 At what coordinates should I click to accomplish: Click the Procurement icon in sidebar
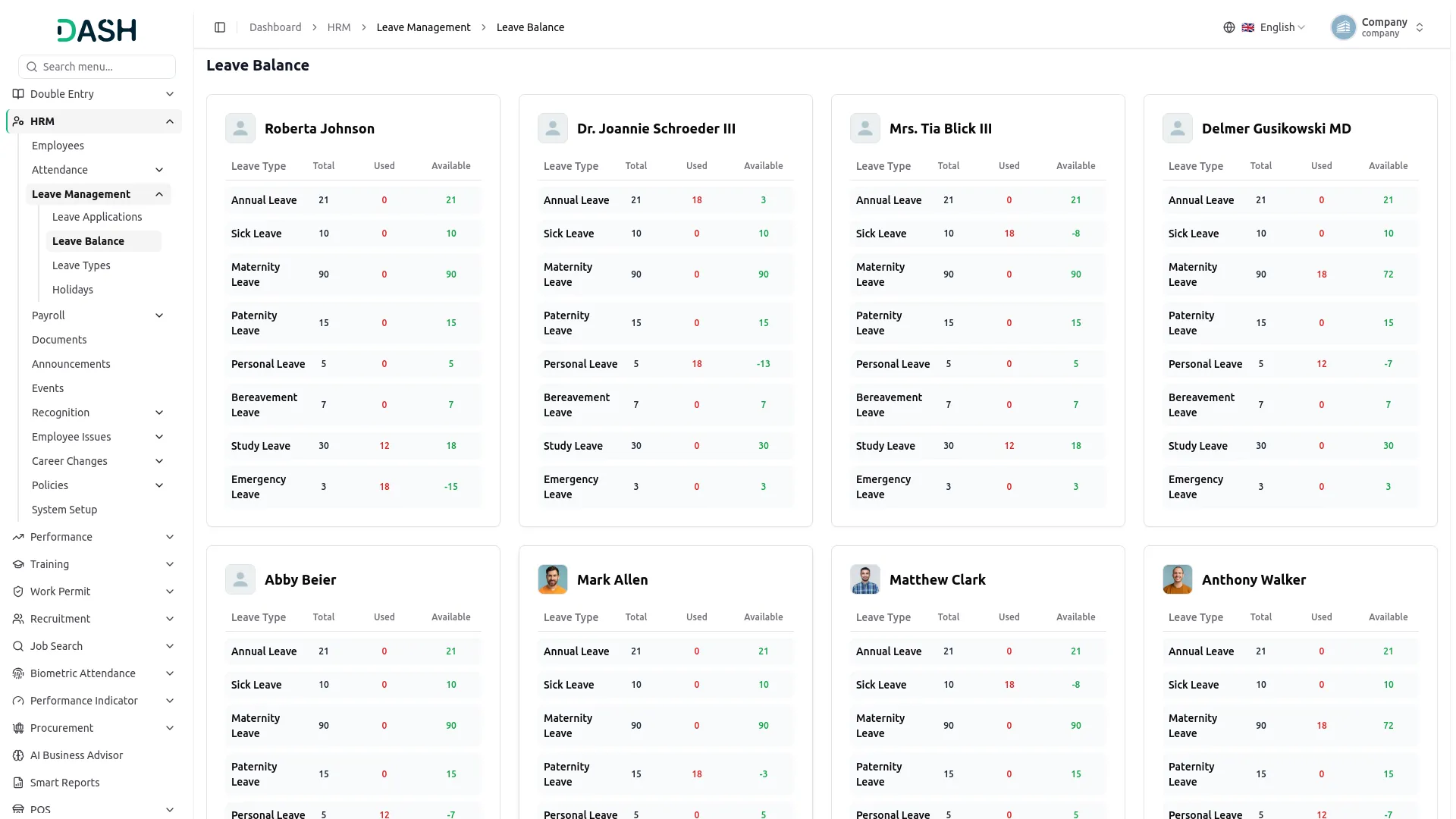[18, 728]
